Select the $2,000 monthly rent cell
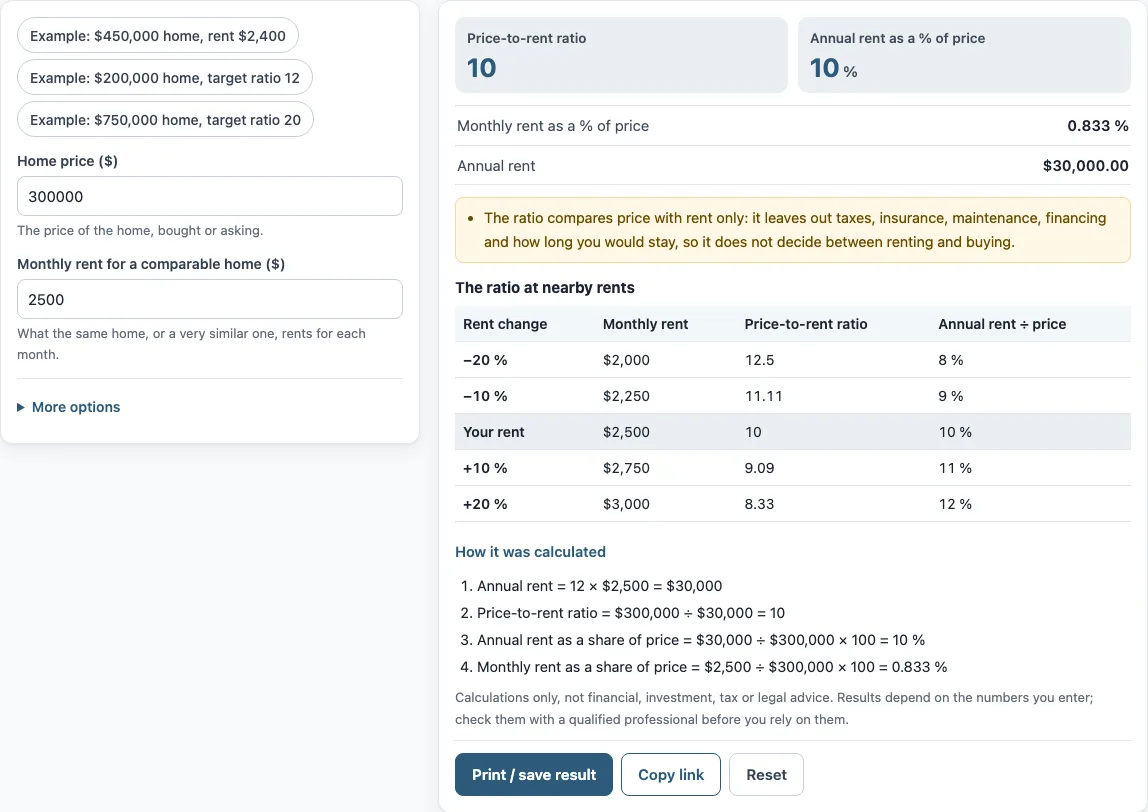1148x812 pixels. 626,360
